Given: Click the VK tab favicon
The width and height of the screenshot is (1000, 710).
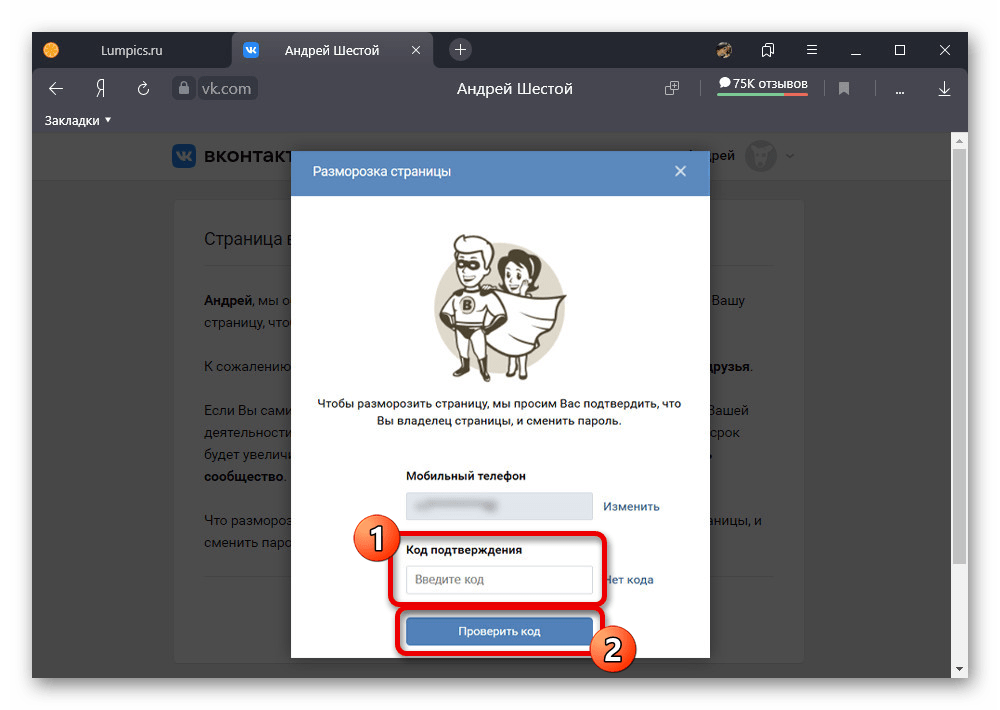Looking at the screenshot, I should 251,50.
